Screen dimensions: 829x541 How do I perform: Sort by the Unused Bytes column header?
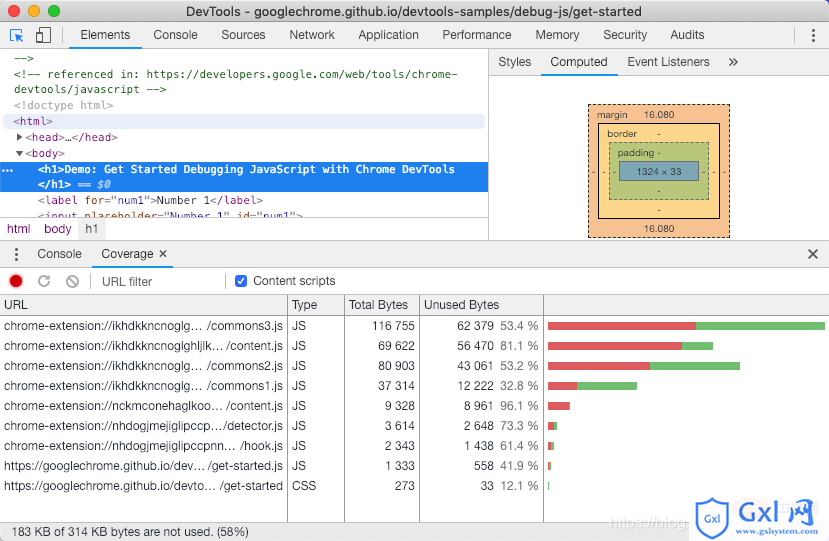click(481, 305)
